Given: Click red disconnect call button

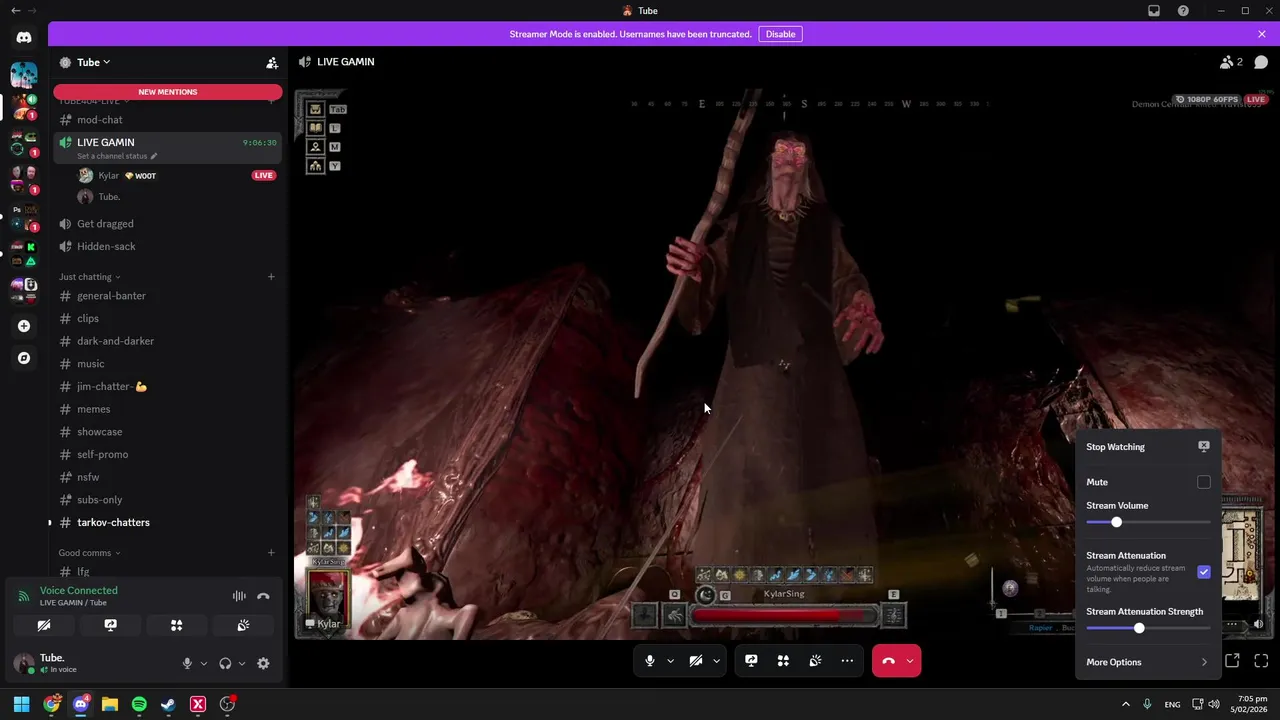Looking at the screenshot, I should click(888, 661).
